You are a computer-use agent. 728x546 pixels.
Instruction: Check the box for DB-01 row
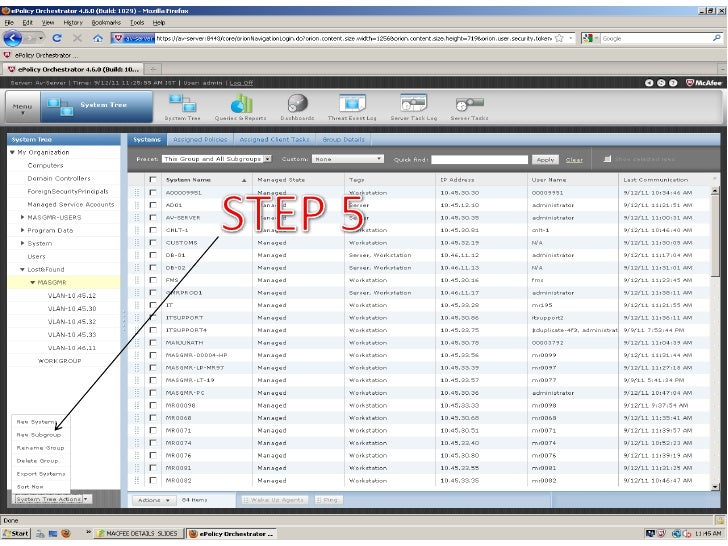pyautogui.click(x=152, y=255)
